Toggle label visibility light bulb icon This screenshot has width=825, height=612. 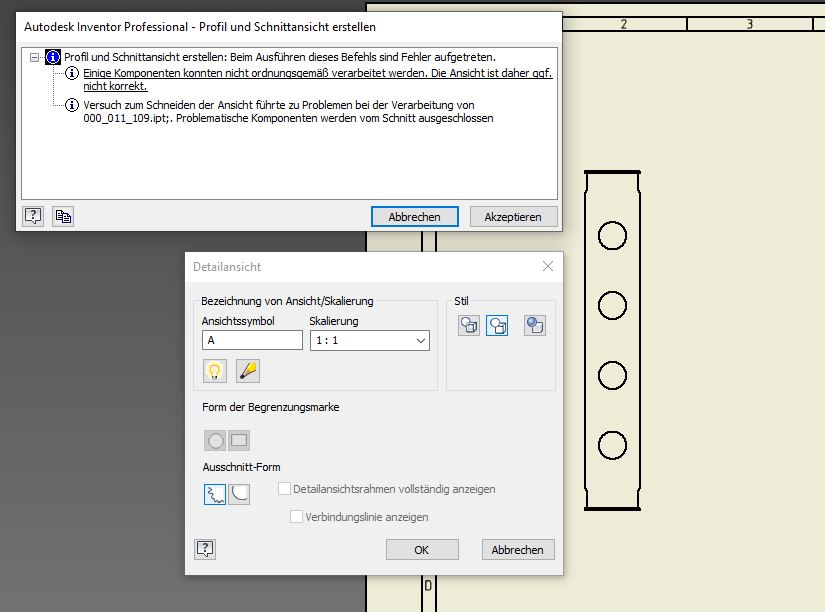coord(215,370)
